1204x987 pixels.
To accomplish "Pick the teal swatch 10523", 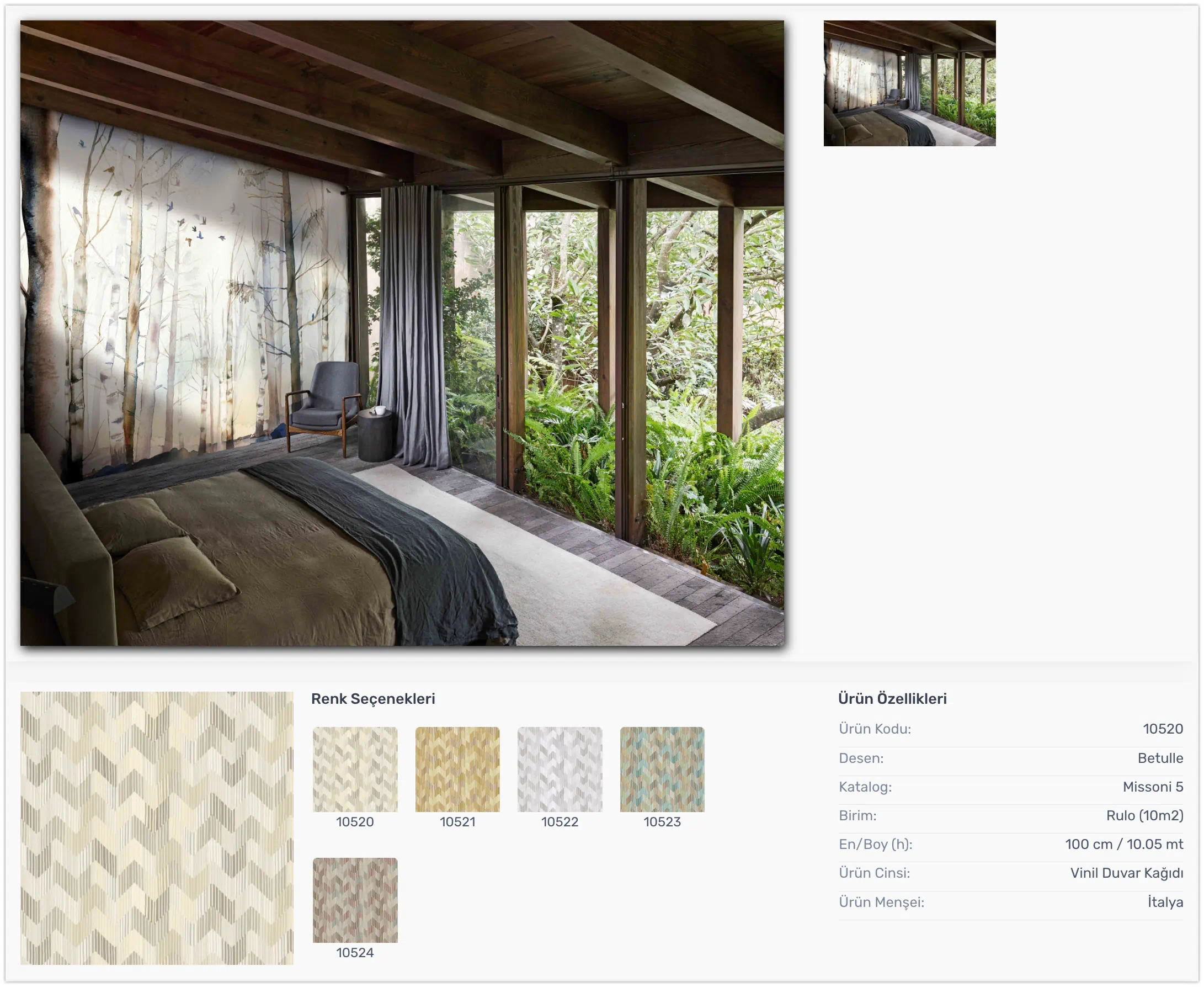I will (662, 768).
